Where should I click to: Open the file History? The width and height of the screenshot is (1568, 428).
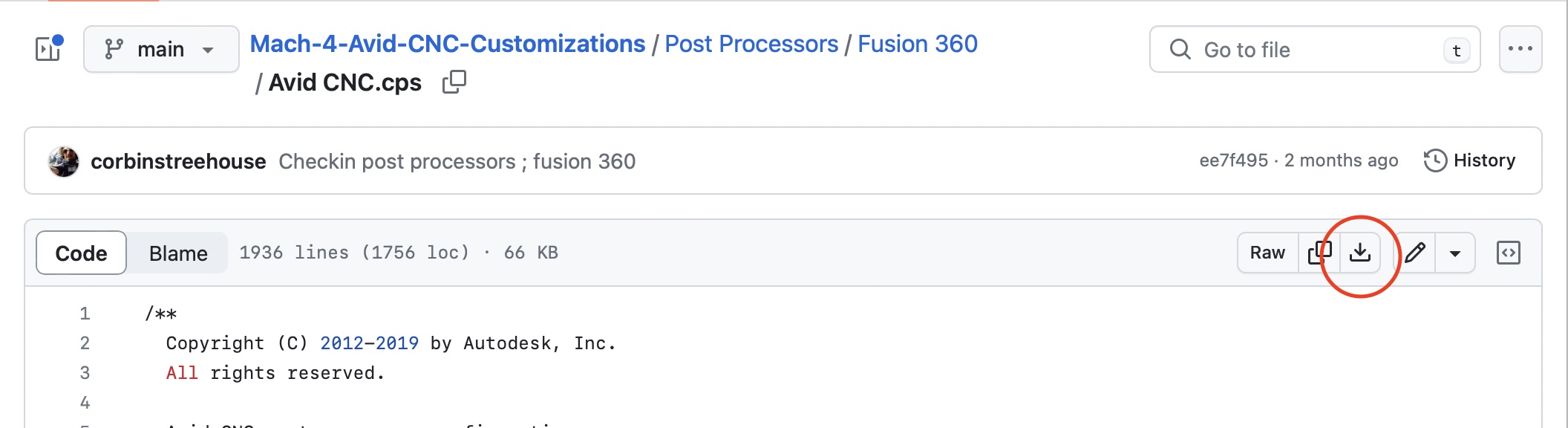(1469, 160)
